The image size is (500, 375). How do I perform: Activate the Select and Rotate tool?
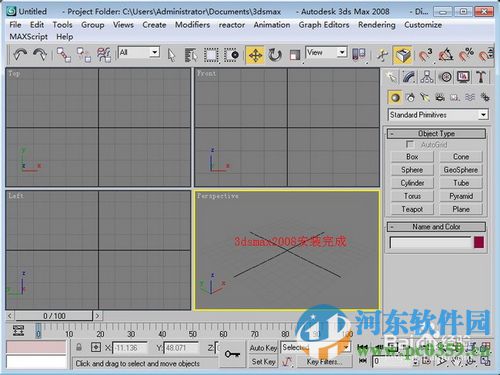[x=275, y=55]
